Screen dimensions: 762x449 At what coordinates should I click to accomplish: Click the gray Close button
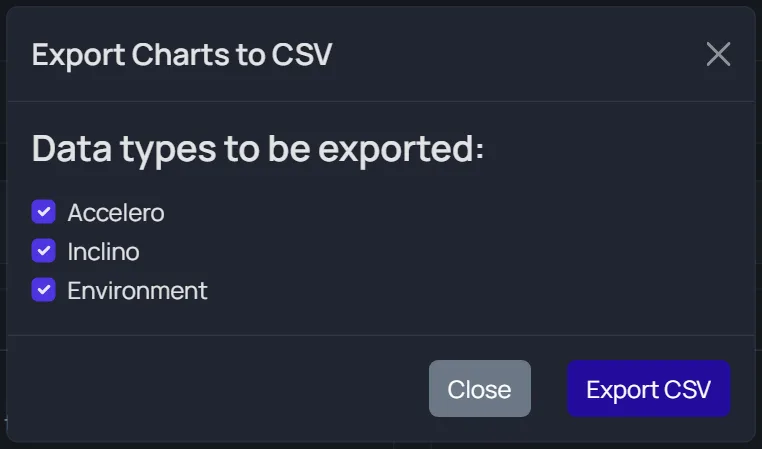click(x=480, y=388)
